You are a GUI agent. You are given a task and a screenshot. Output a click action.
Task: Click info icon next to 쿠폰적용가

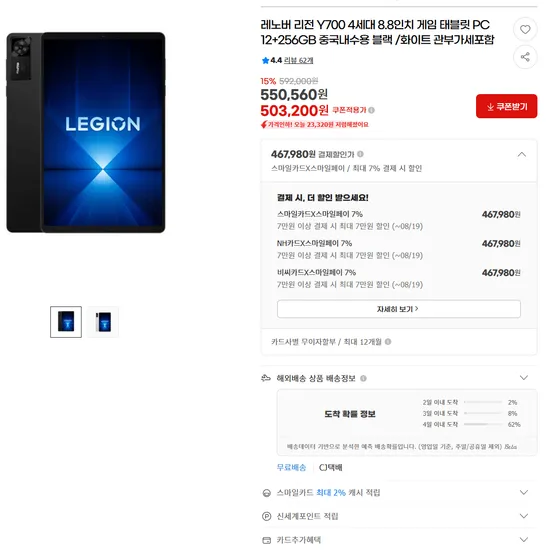coord(372,110)
